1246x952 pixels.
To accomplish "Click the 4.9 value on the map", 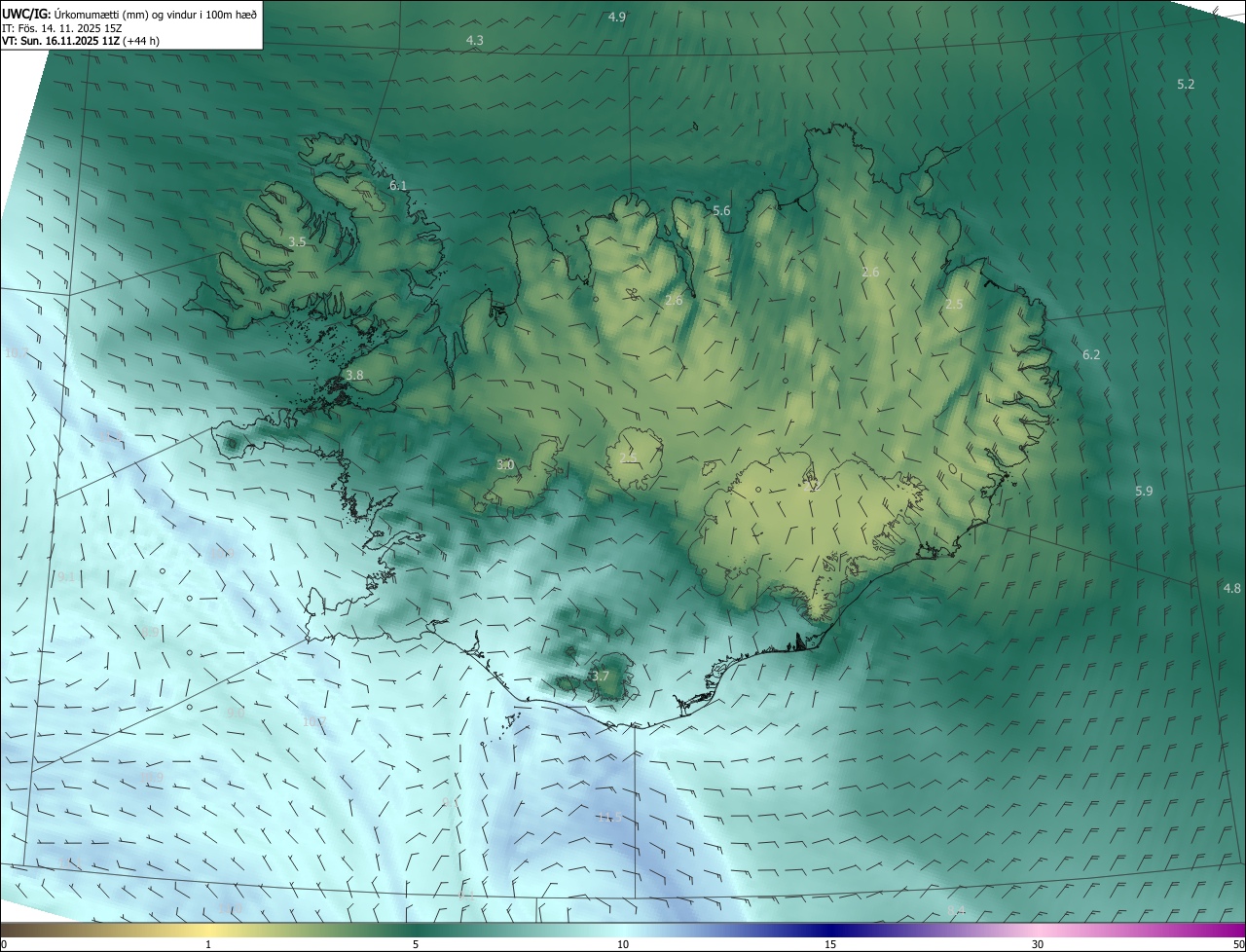I will click(617, 17).
